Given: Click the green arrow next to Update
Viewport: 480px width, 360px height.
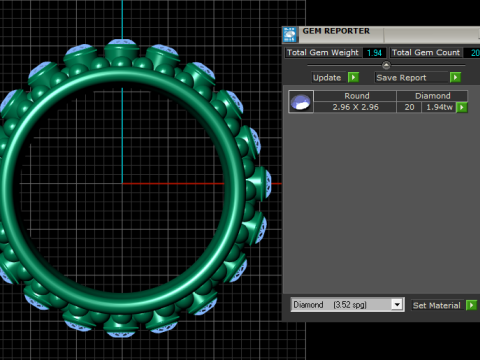Looking at the screenshot, I should (x=353, y=77).
